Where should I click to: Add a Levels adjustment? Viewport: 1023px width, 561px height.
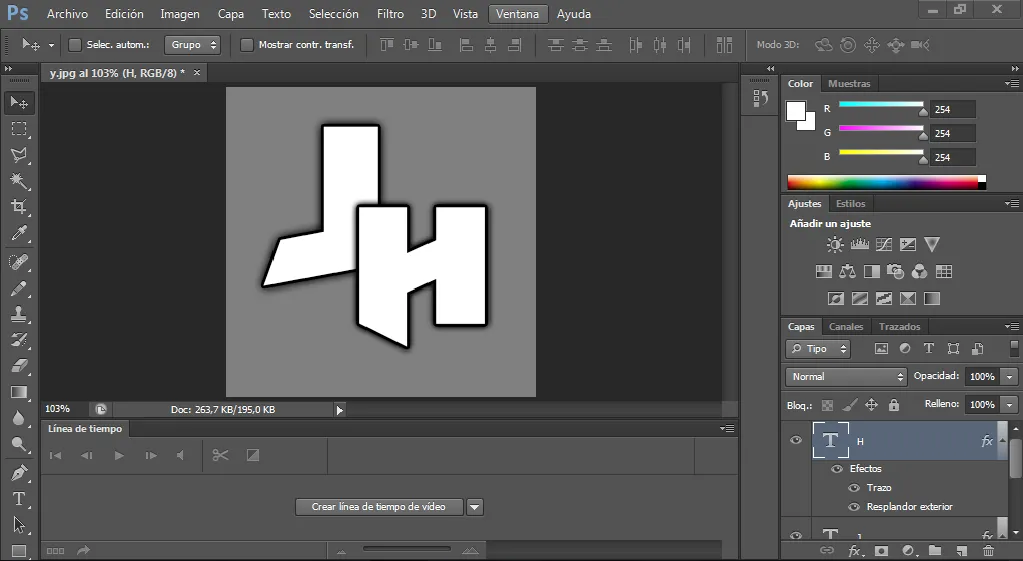tap(859, 245)
